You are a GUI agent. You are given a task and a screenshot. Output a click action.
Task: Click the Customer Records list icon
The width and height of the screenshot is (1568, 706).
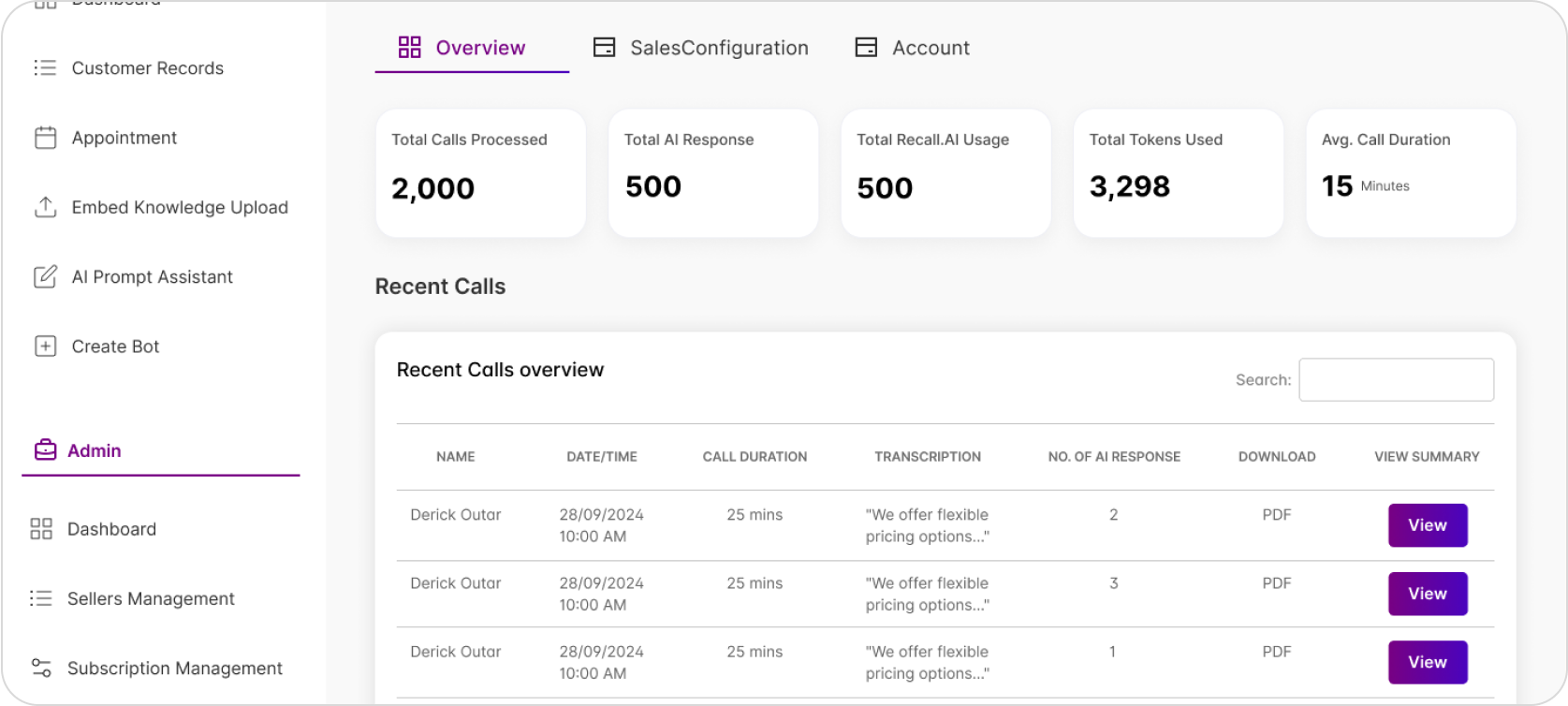(45, 68)
